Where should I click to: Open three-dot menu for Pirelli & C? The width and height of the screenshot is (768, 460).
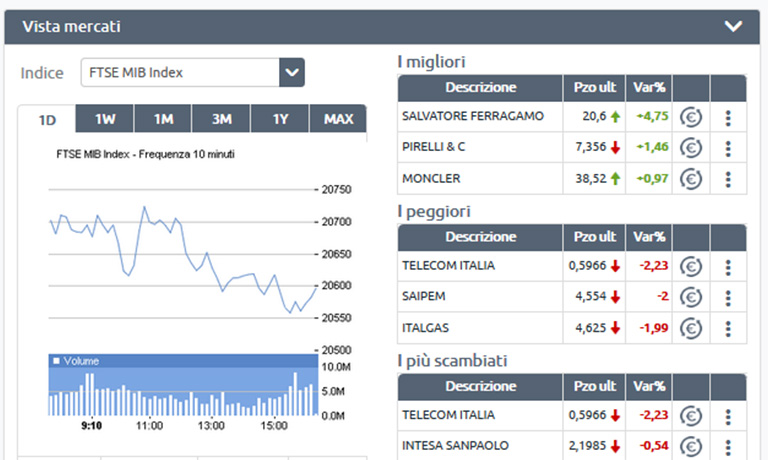tap(728, 148)
